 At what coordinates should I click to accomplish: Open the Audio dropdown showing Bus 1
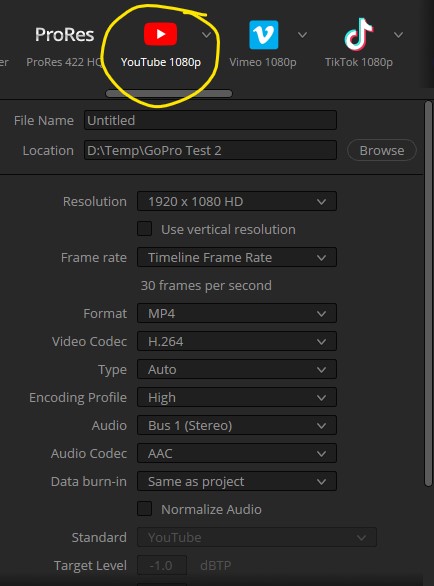(237, 425)
